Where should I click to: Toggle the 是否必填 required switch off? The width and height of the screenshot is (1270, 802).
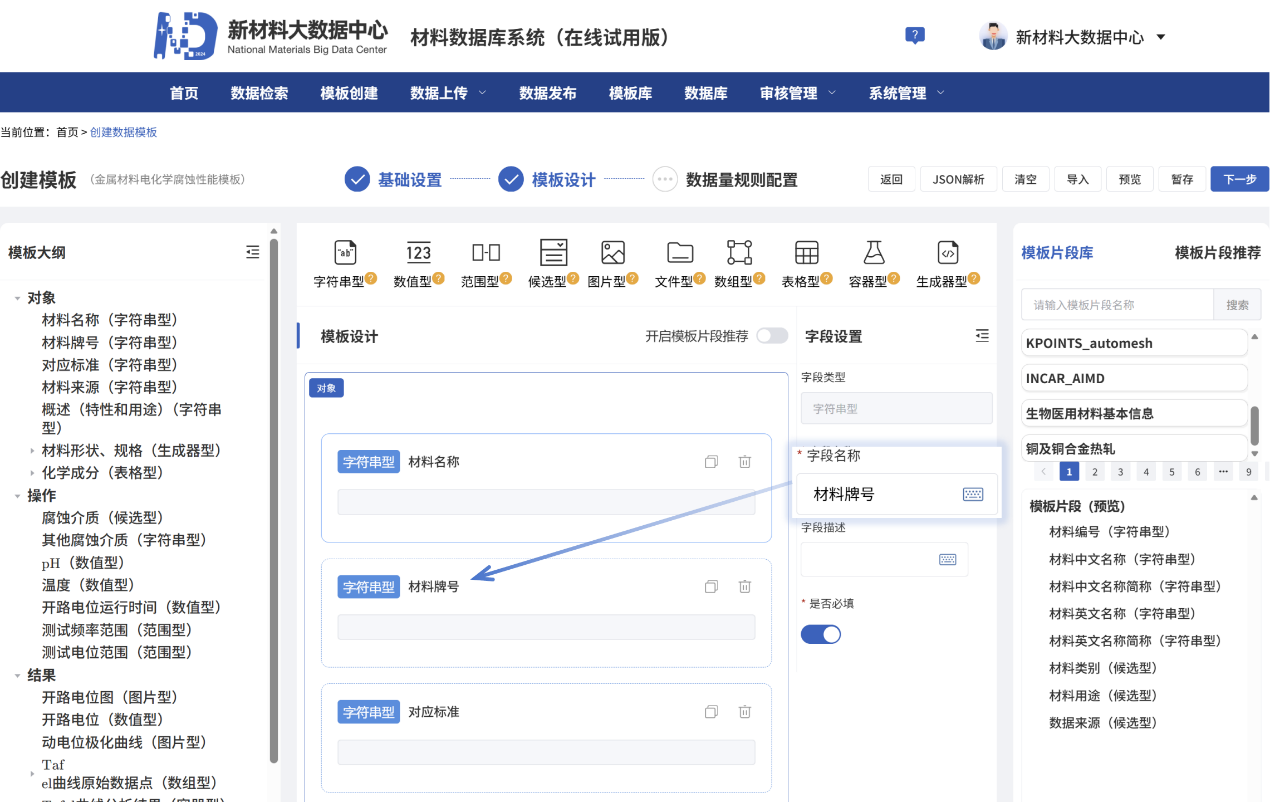(821, 634)
